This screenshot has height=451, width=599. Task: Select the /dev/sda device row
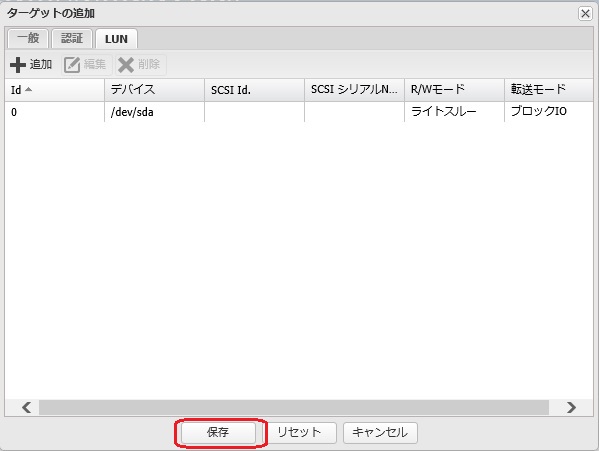click(299, 112)
